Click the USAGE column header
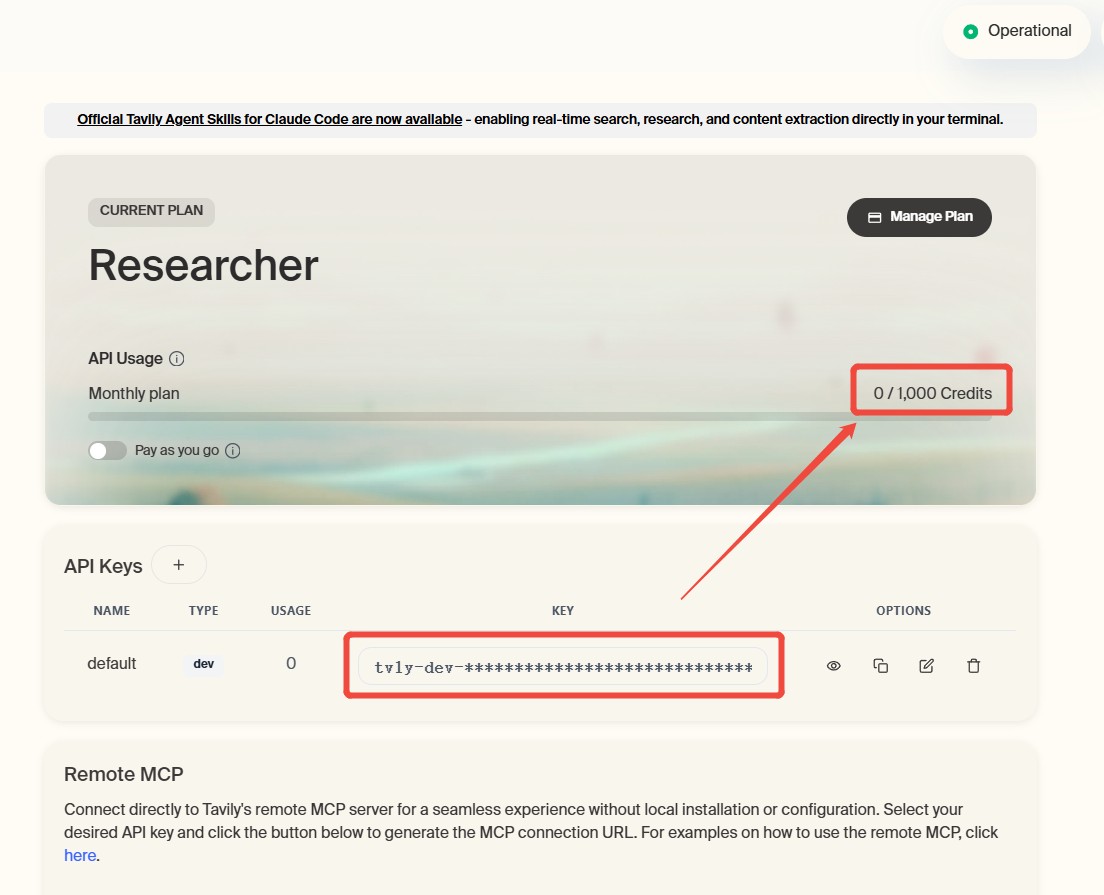 [291, 611]
